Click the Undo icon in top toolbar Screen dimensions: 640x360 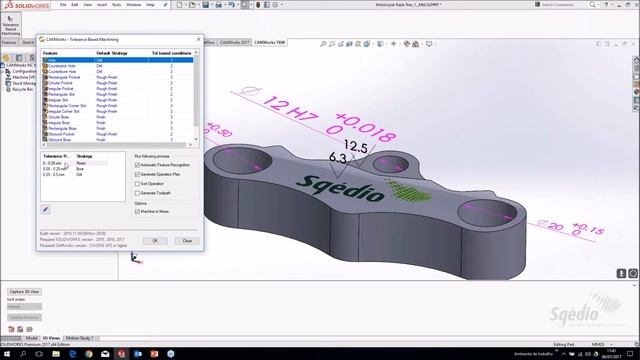(x=231, y=5)
